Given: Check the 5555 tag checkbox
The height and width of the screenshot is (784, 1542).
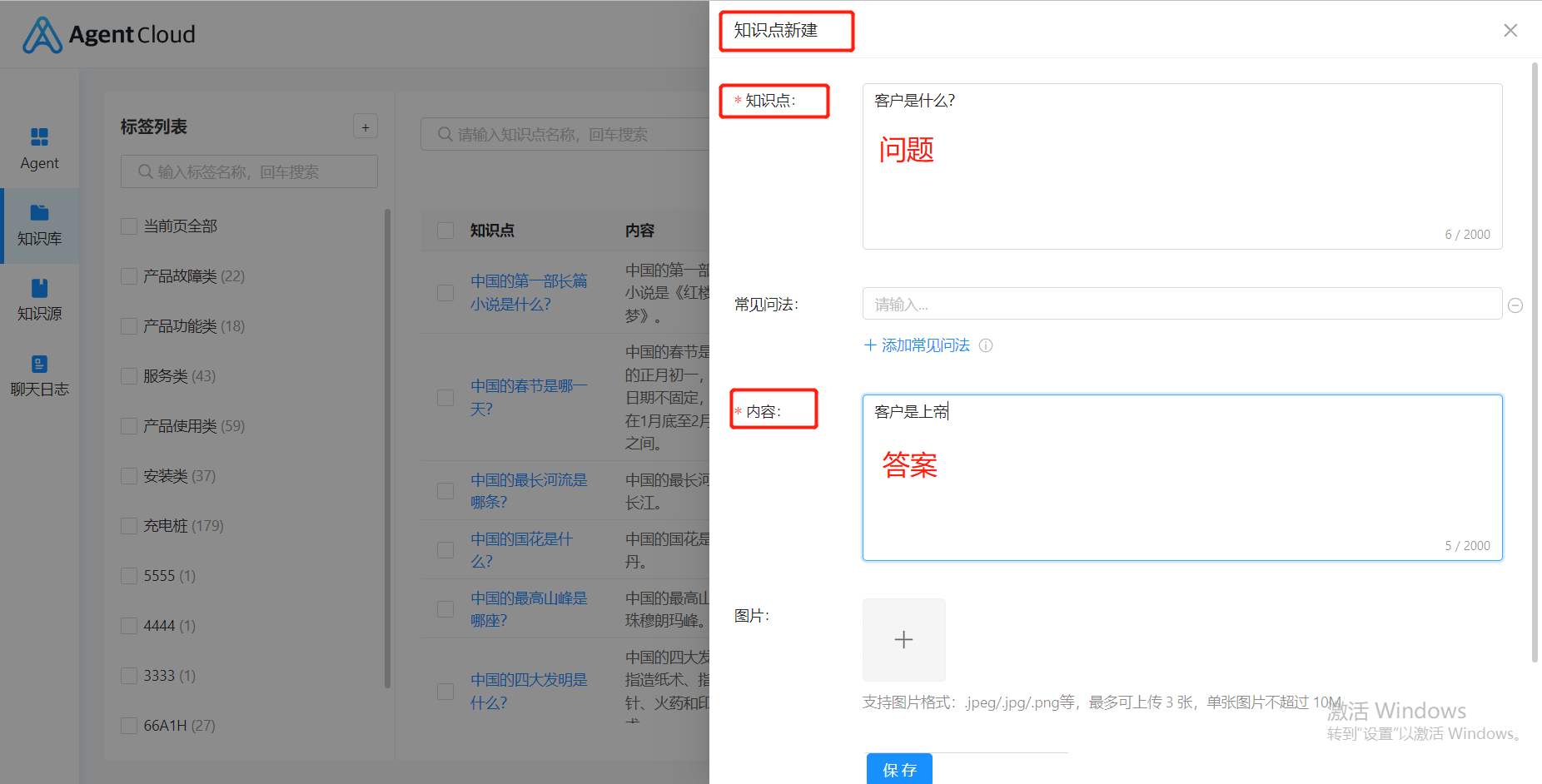Looking at the screenshot, I should tap(129, 576).
